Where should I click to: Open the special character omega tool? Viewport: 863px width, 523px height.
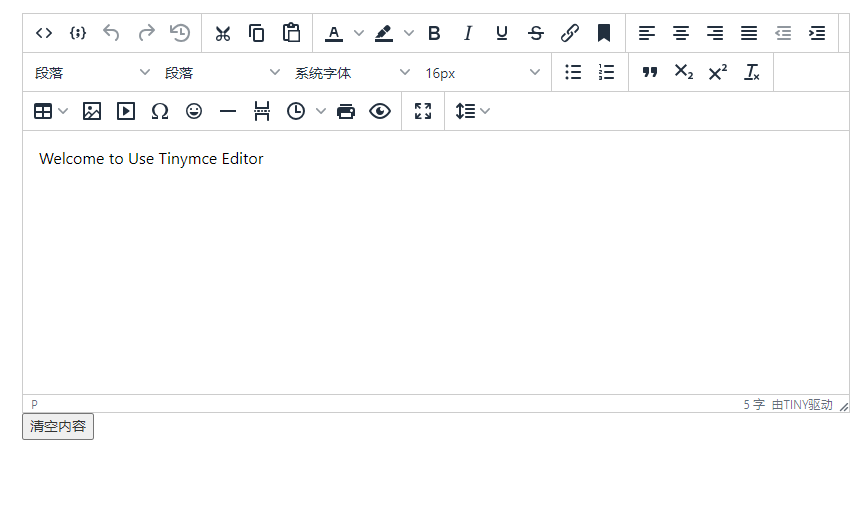(160, 111)
